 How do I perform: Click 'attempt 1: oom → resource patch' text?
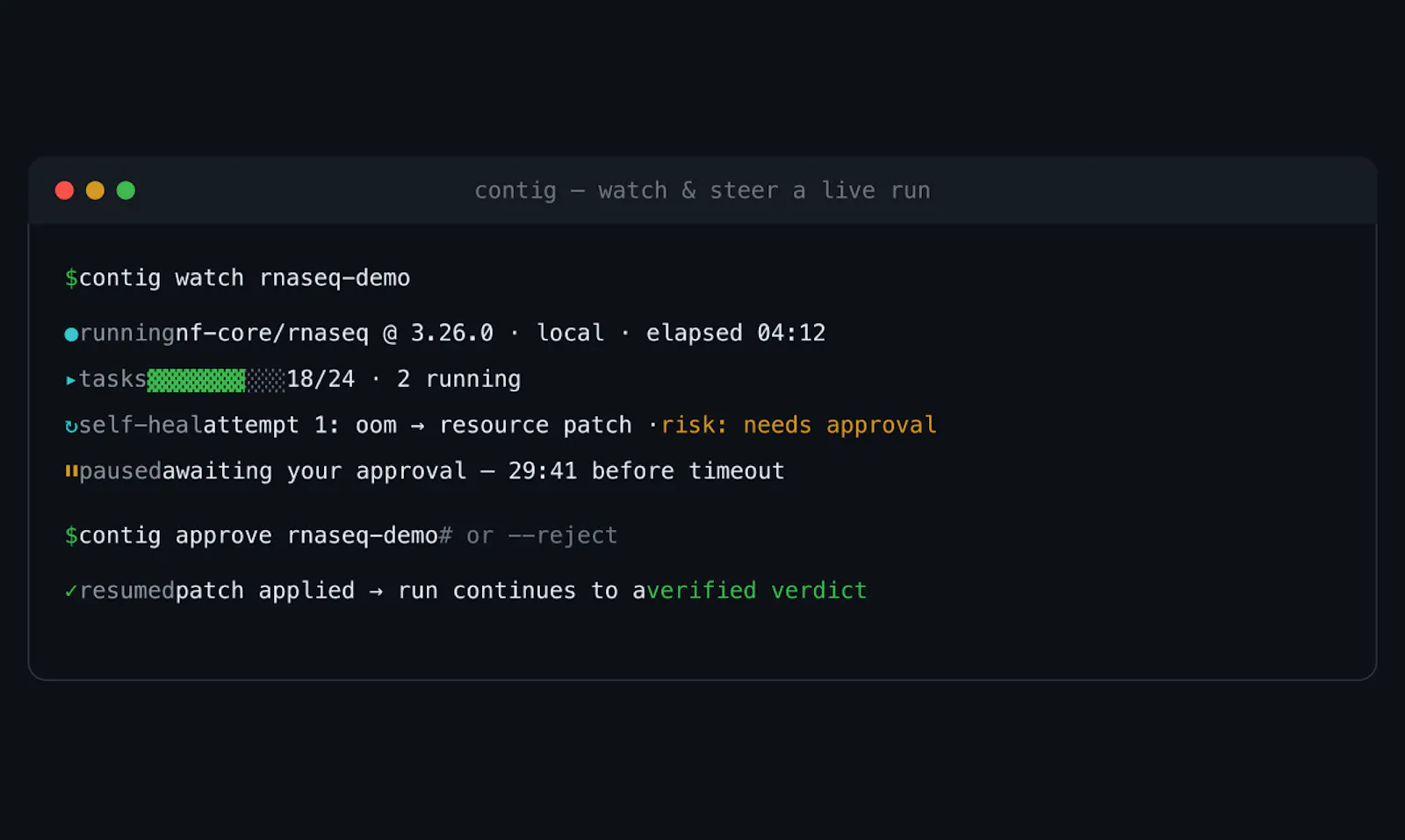417,425
